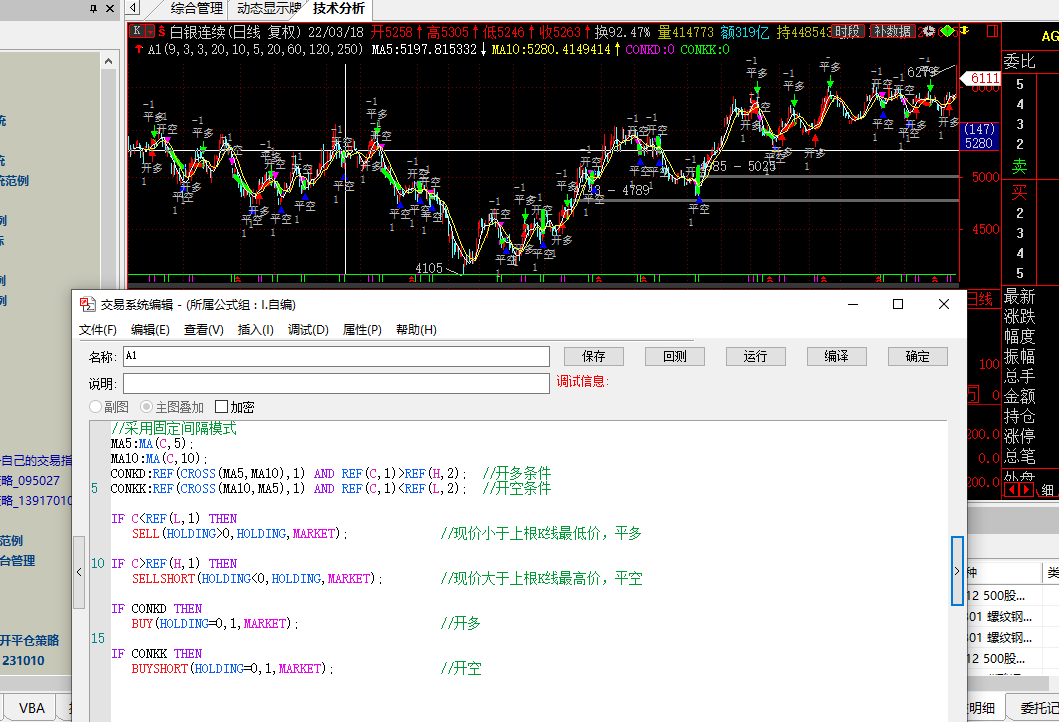This screenshot has width=1059, height=722.
Task: Switch to the 综合管理 tab
Action: pos(196,9)
